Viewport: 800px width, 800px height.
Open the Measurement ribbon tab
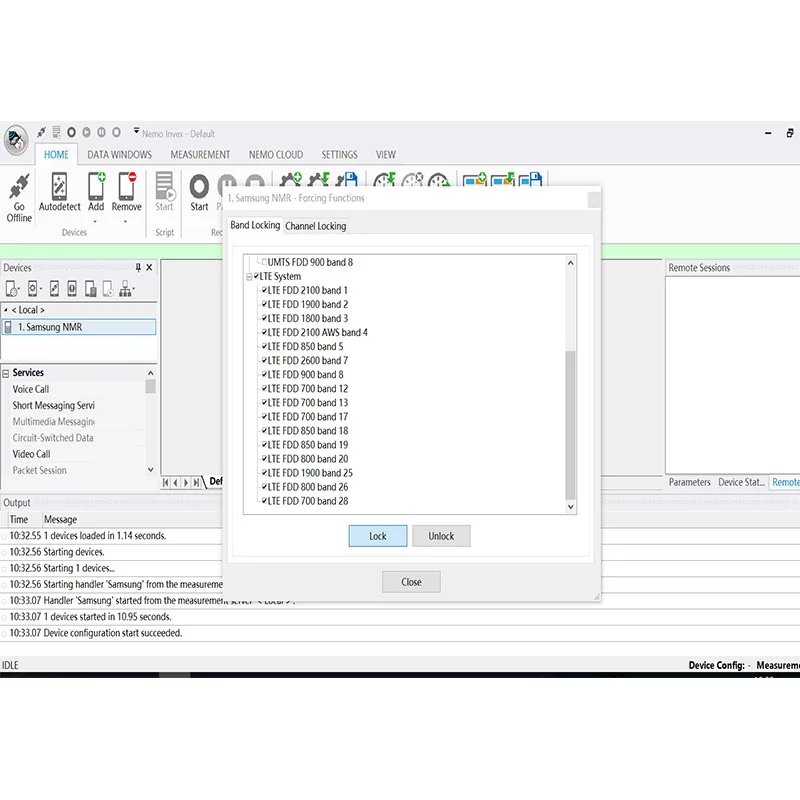200,155
